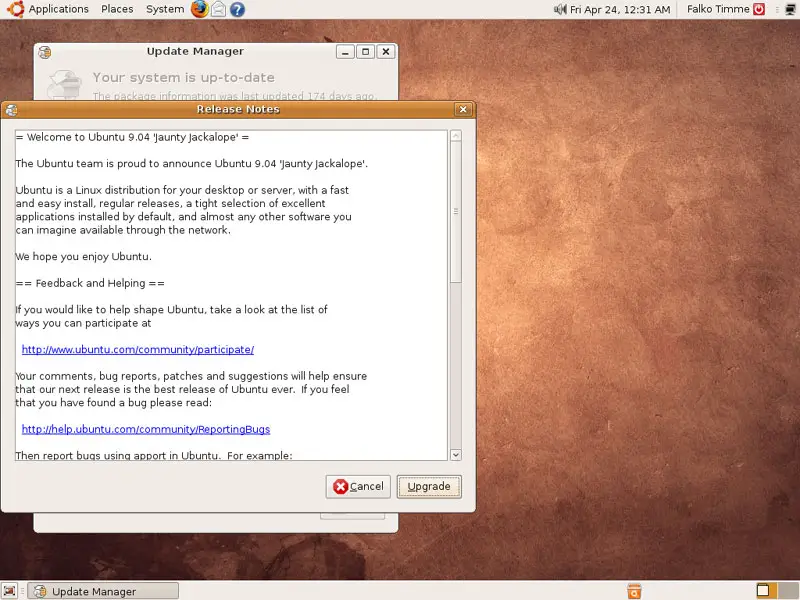
Task: Click the Ubuntu logo icon in the panel
Action: point(15,9)
